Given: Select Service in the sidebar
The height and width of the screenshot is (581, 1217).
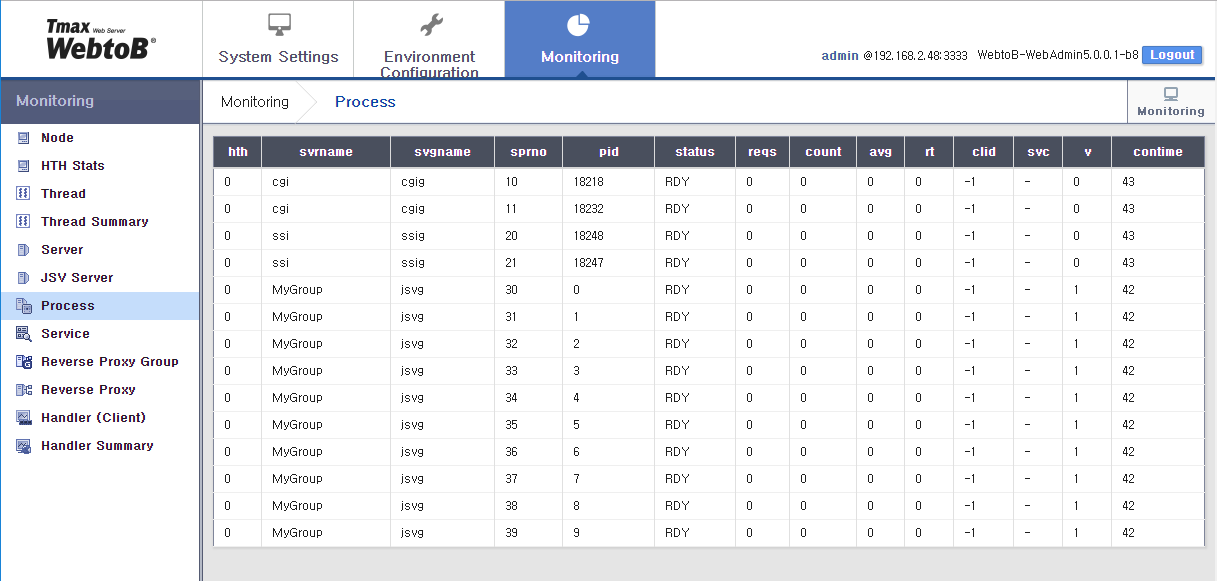Looking at the screenshot, I should point(100,334).
